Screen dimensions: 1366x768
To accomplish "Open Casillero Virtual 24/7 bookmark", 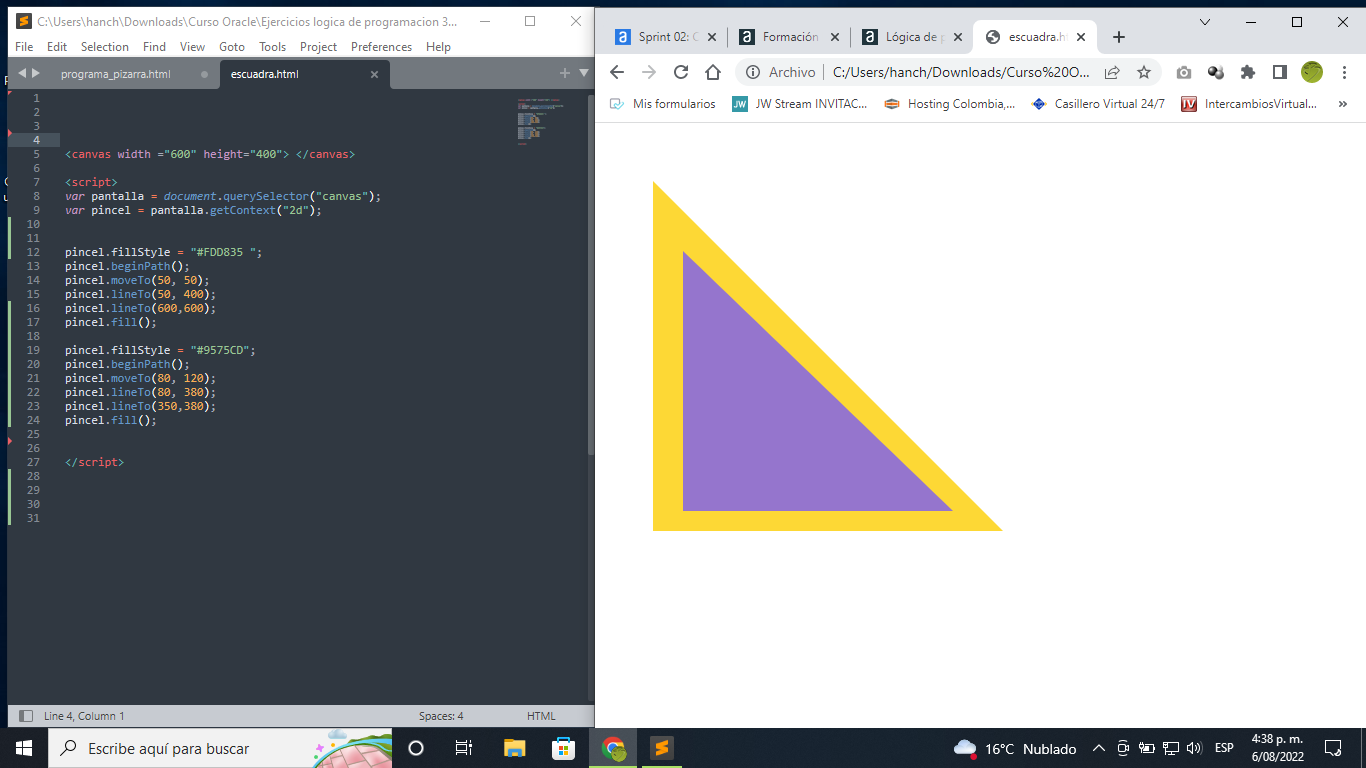I will [1098, 104].
